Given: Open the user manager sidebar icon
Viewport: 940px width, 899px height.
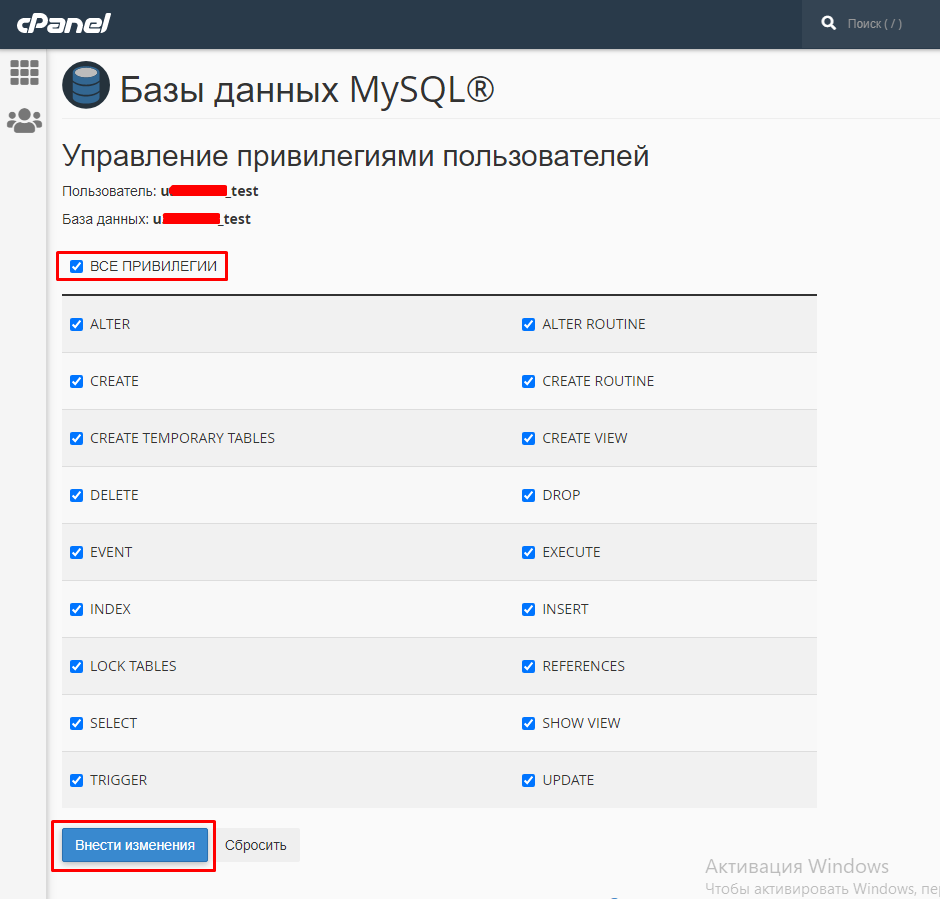Looking at the screenshot, I should [x=24, y=121].
